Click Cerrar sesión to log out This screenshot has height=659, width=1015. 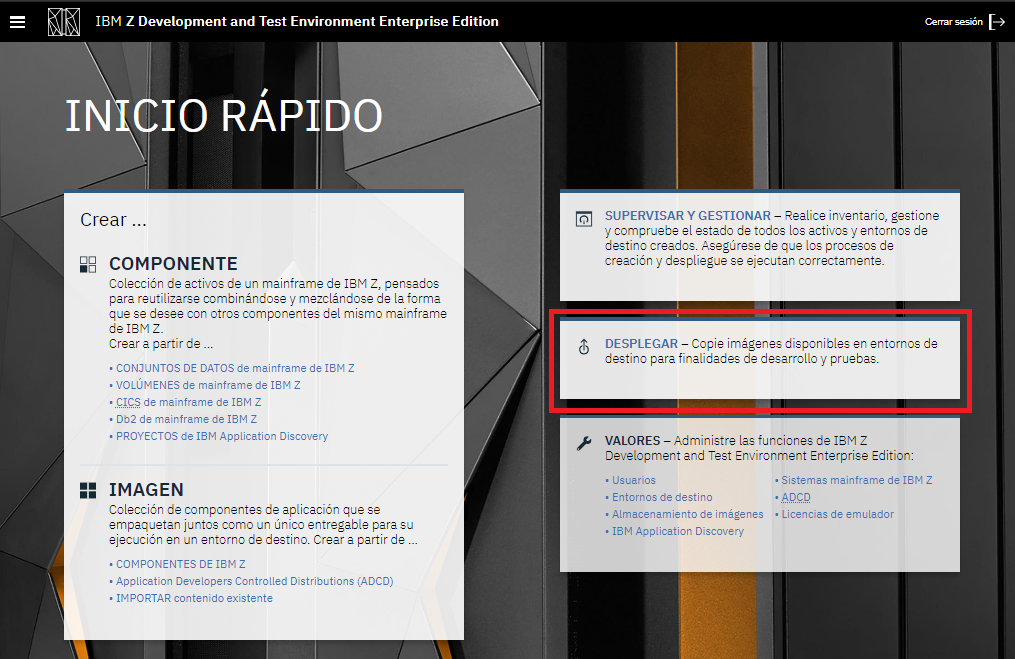[x=954, y=22]
